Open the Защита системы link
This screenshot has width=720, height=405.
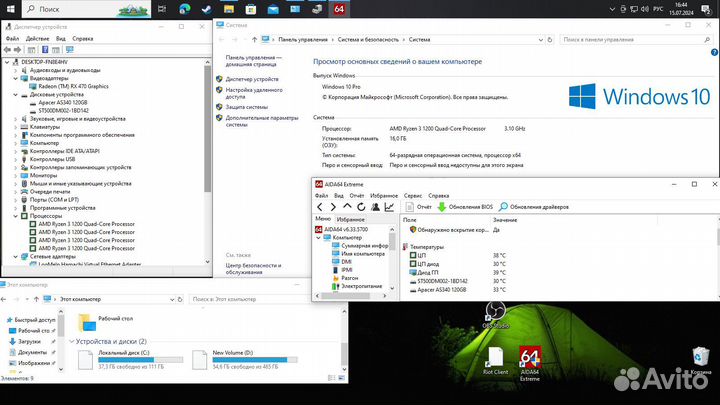247,107
